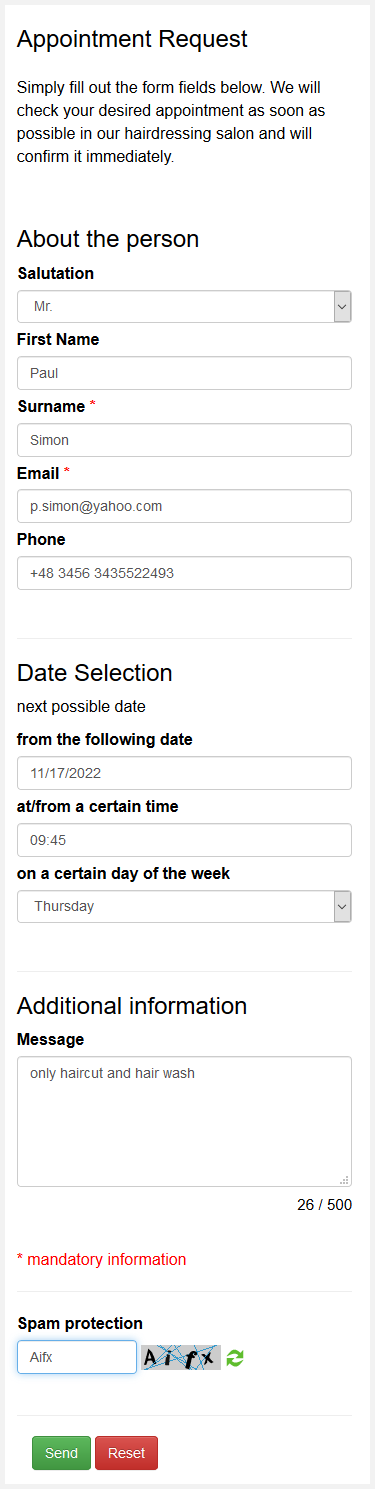The width and height of the screenshot is (375, 1489).
Task: Focus the Spam protection code input
Action: 77,1357
